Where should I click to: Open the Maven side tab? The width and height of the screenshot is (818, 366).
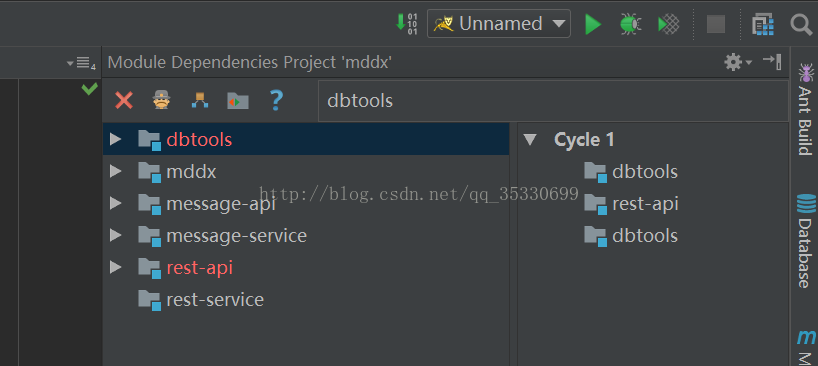805,348
